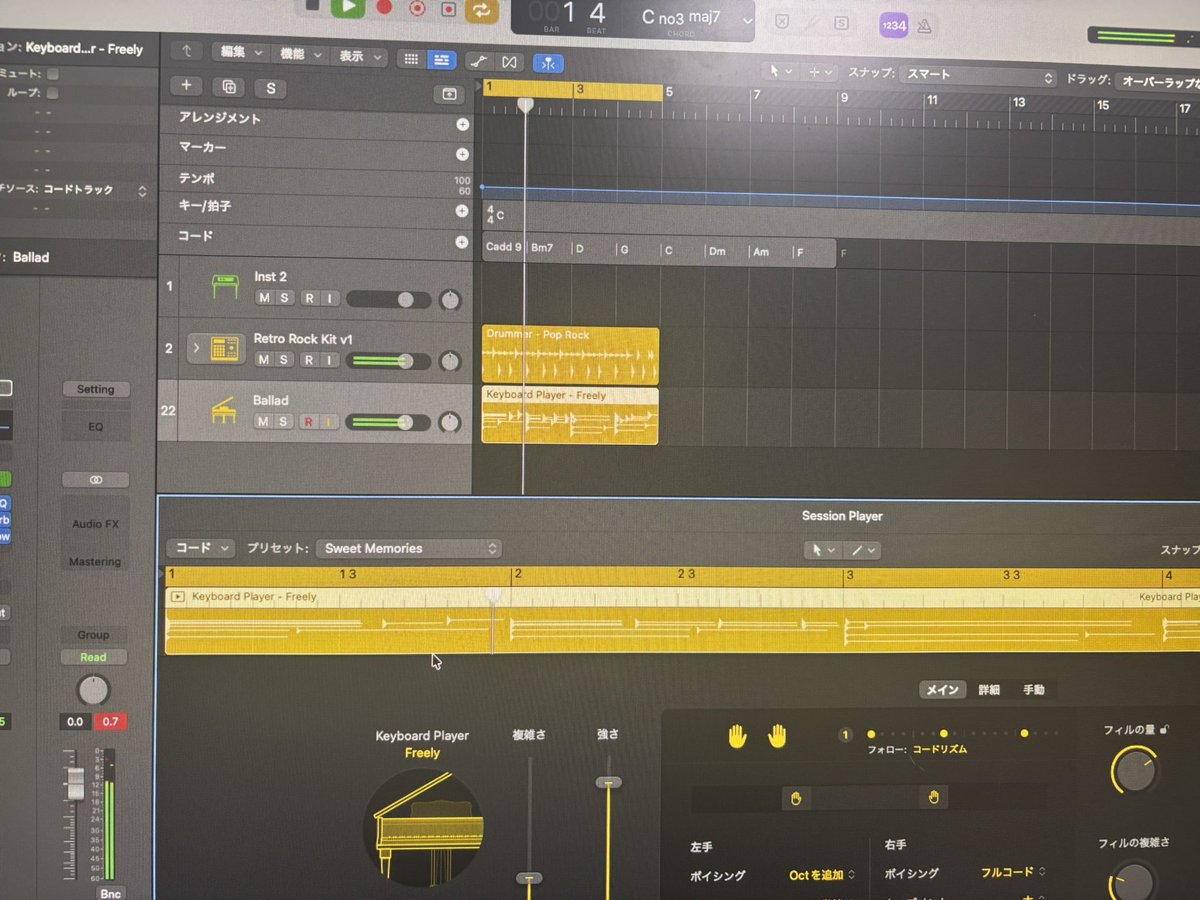This screenshot has width=1200, height=900.
Task: Click the duplicate track icon
Action: [x=229, y=87]
